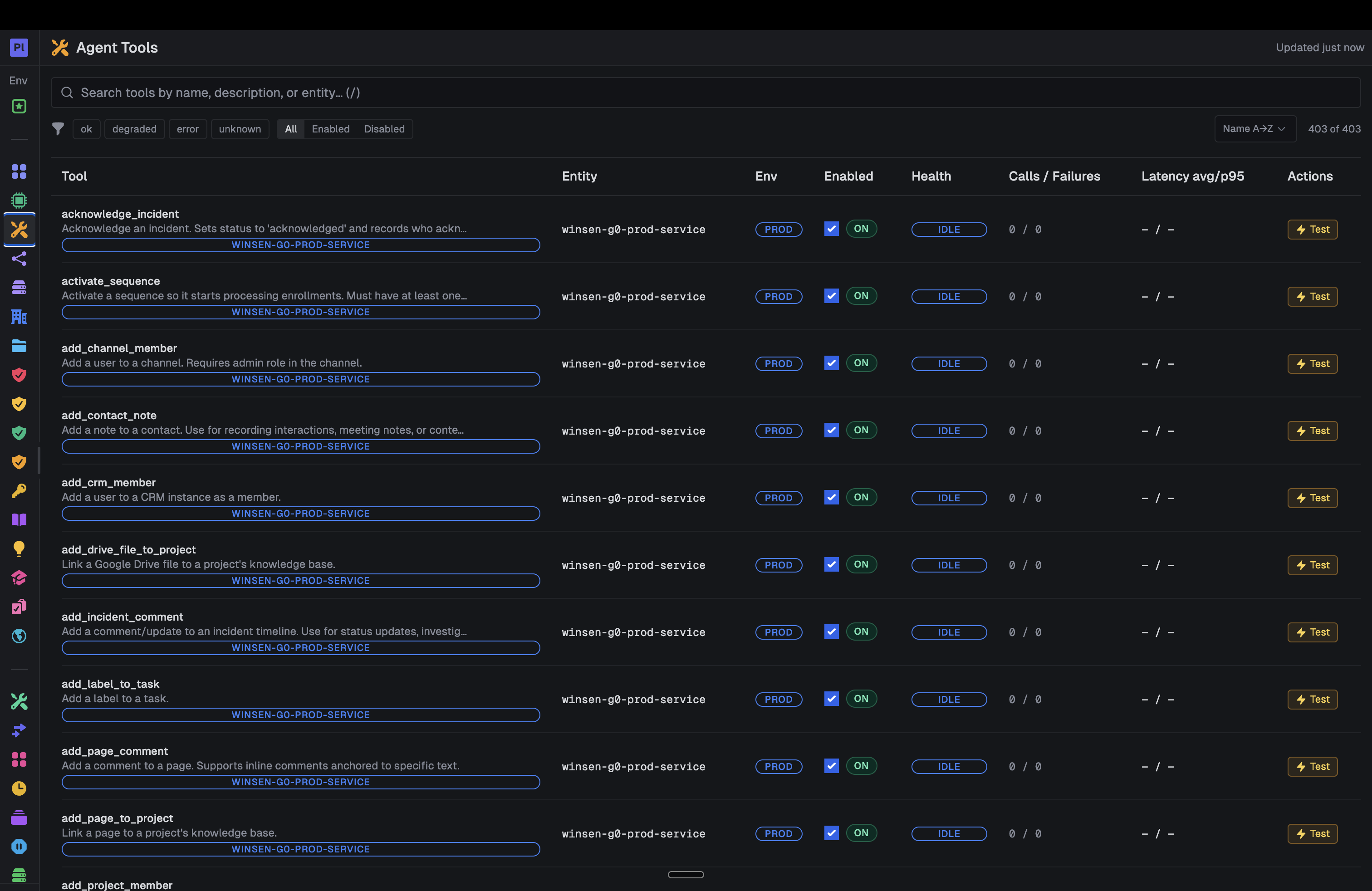
Task: Test the activate_sequence tool
Action: (1313, 296)
